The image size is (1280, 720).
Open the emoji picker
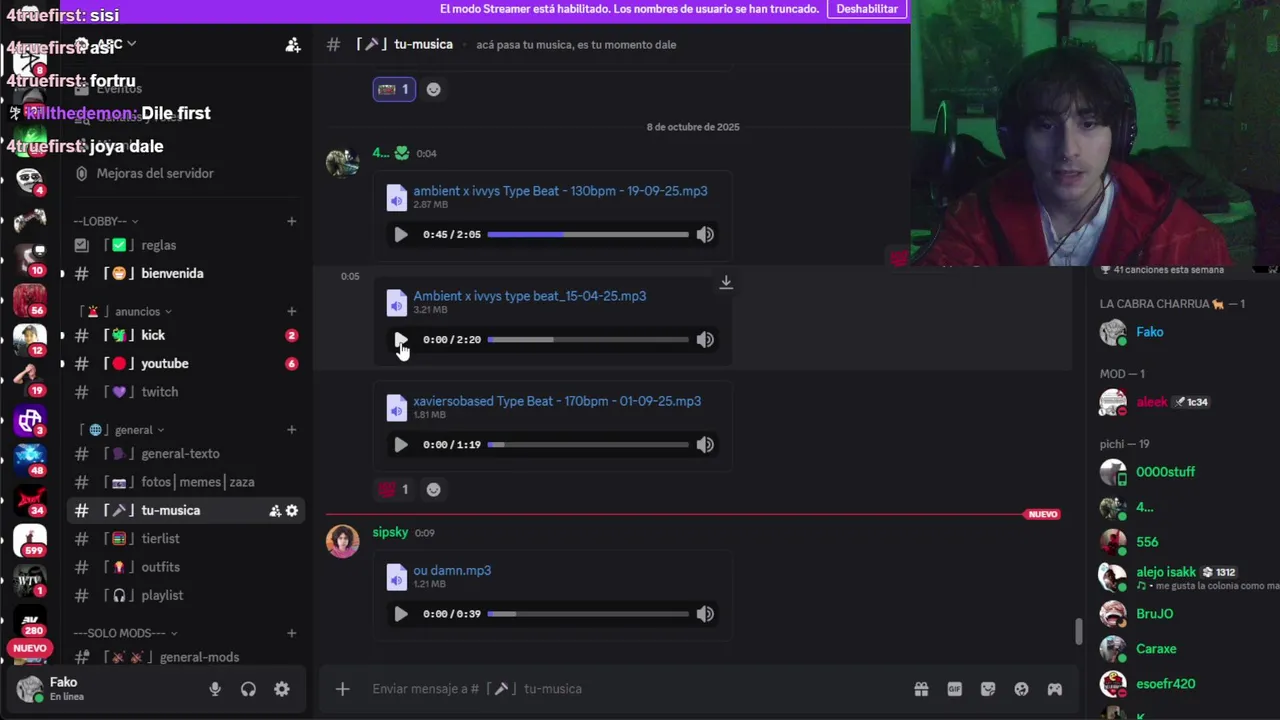pyautogui.click(x=1021, y=689)
